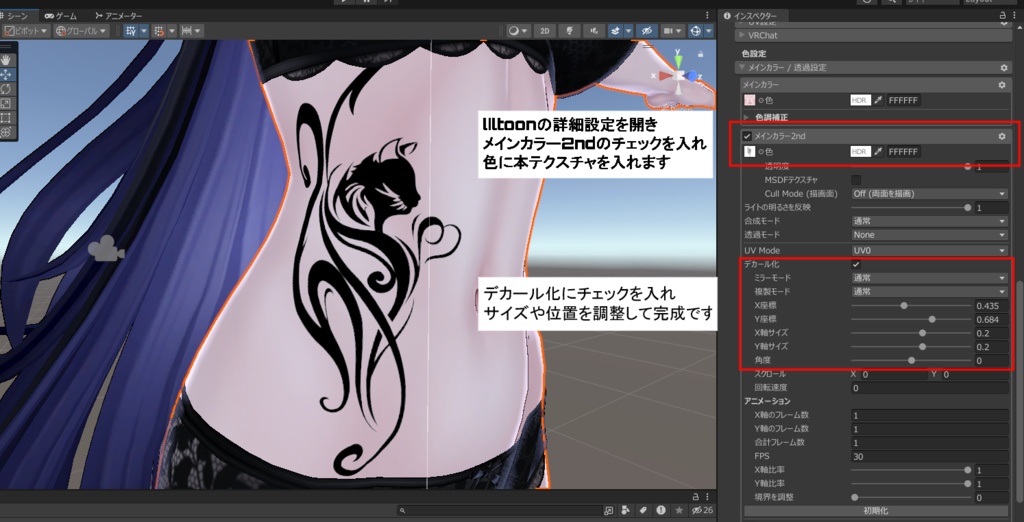
Task: Open the UV Mode dropdown
Action: click(929, 251)
